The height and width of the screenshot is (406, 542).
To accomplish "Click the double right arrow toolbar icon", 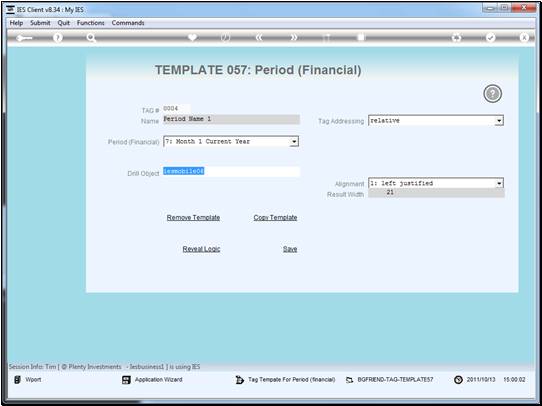I will pos(293,38).
